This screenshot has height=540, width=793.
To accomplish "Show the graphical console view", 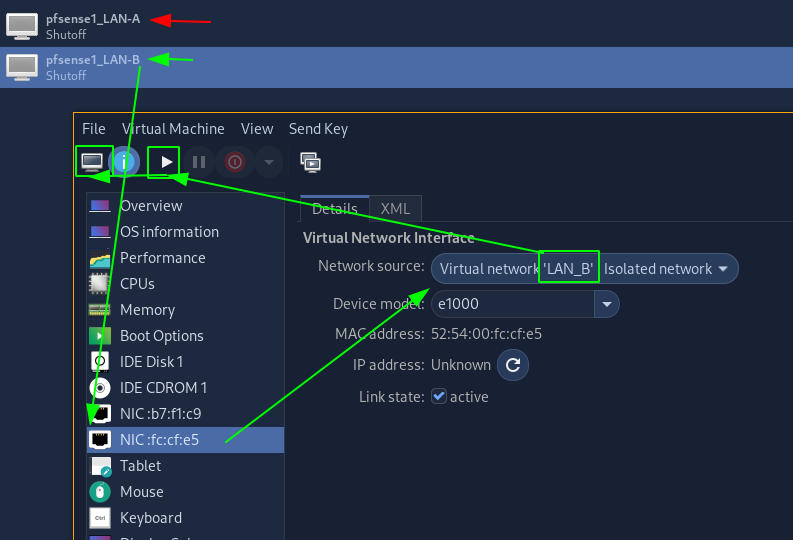I will coord(92,162).
